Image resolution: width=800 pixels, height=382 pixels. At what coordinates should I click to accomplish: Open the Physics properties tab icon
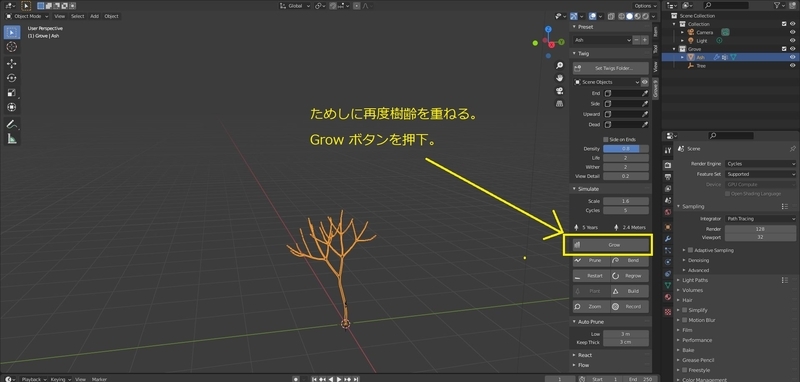coord(668,262)
